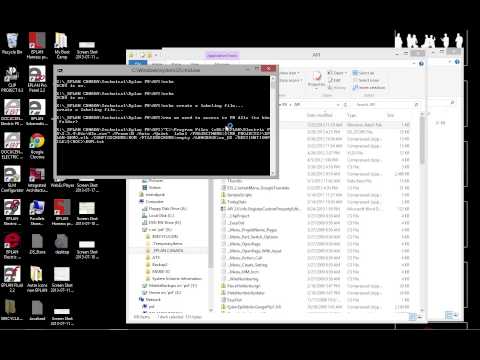Open the EPLAN Fluid 2.2 shortcut

(12, 279)
